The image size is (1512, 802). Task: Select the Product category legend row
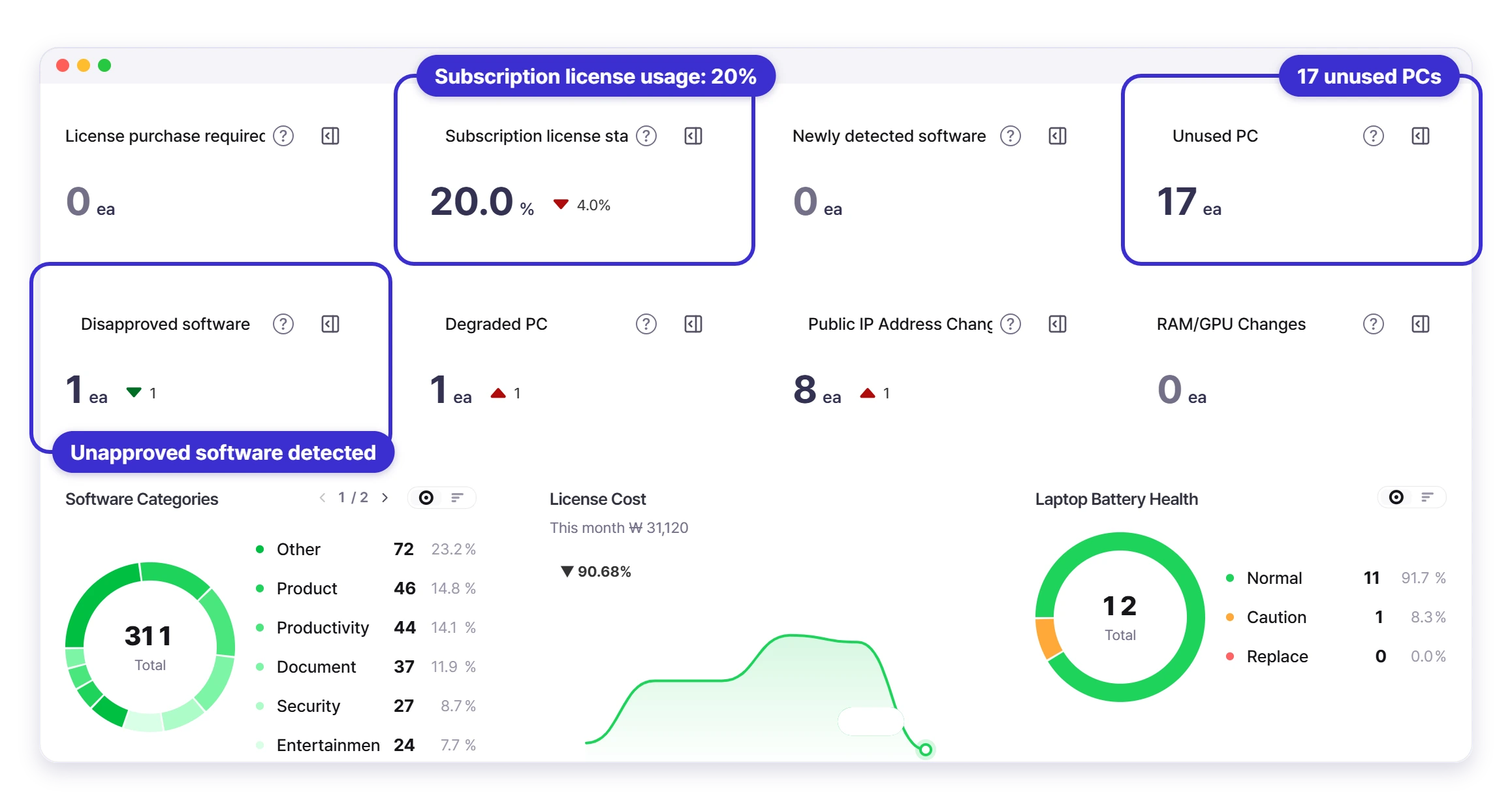point(366,588)
